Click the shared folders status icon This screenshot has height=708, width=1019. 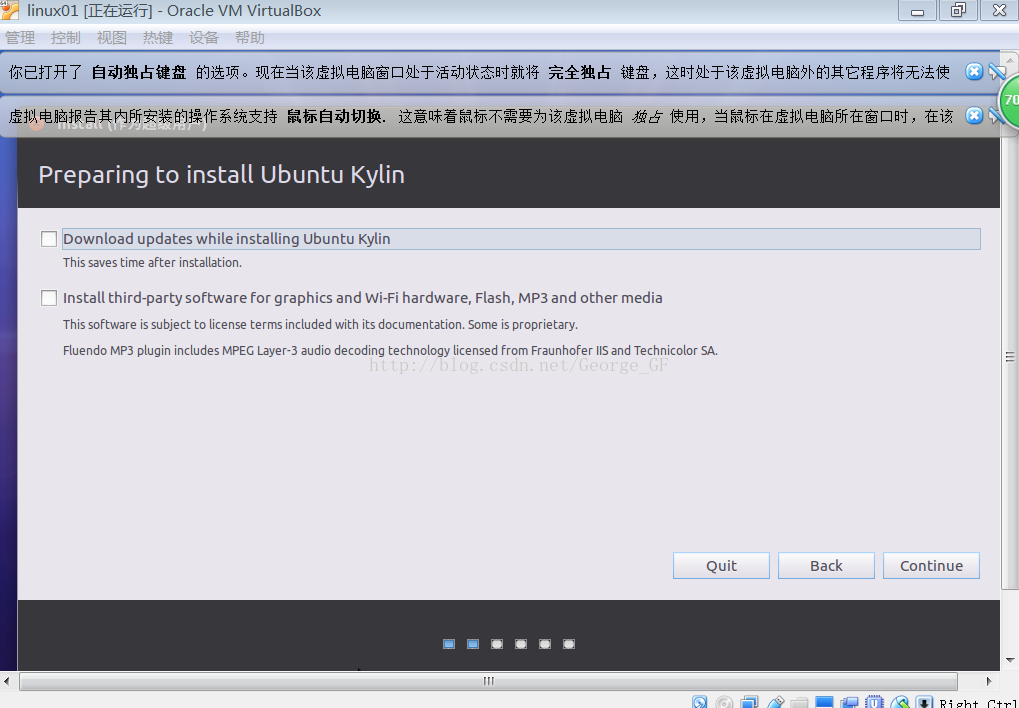799,702
